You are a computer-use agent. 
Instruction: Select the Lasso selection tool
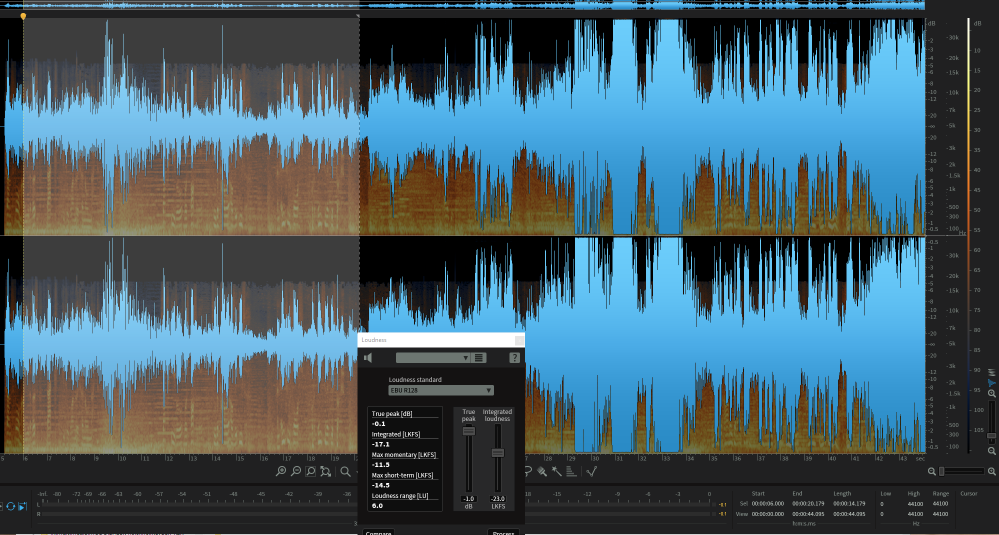[528, 471]
